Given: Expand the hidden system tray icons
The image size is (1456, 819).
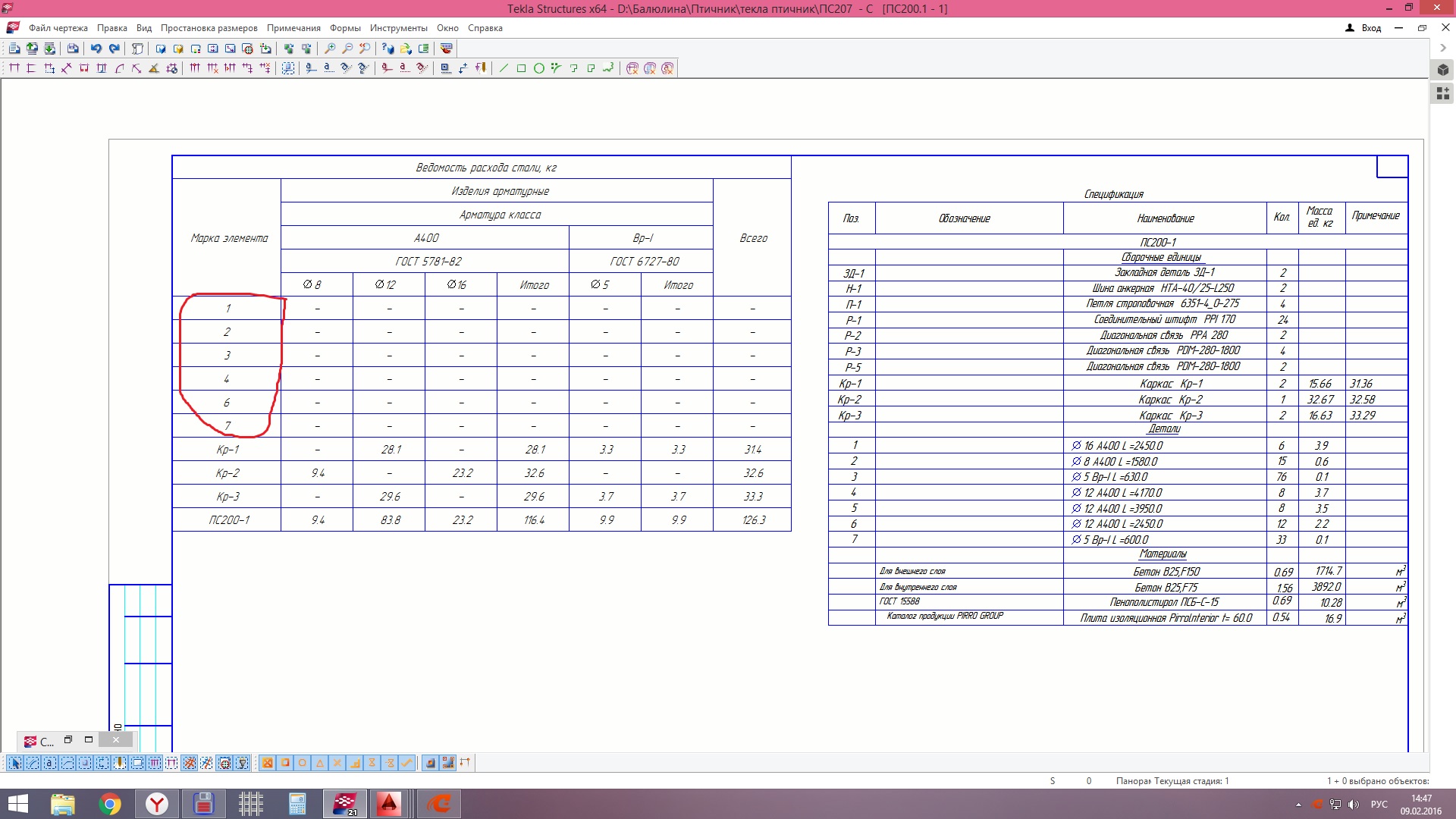Looking at the screenshot, I should [x=1298, y=805].
